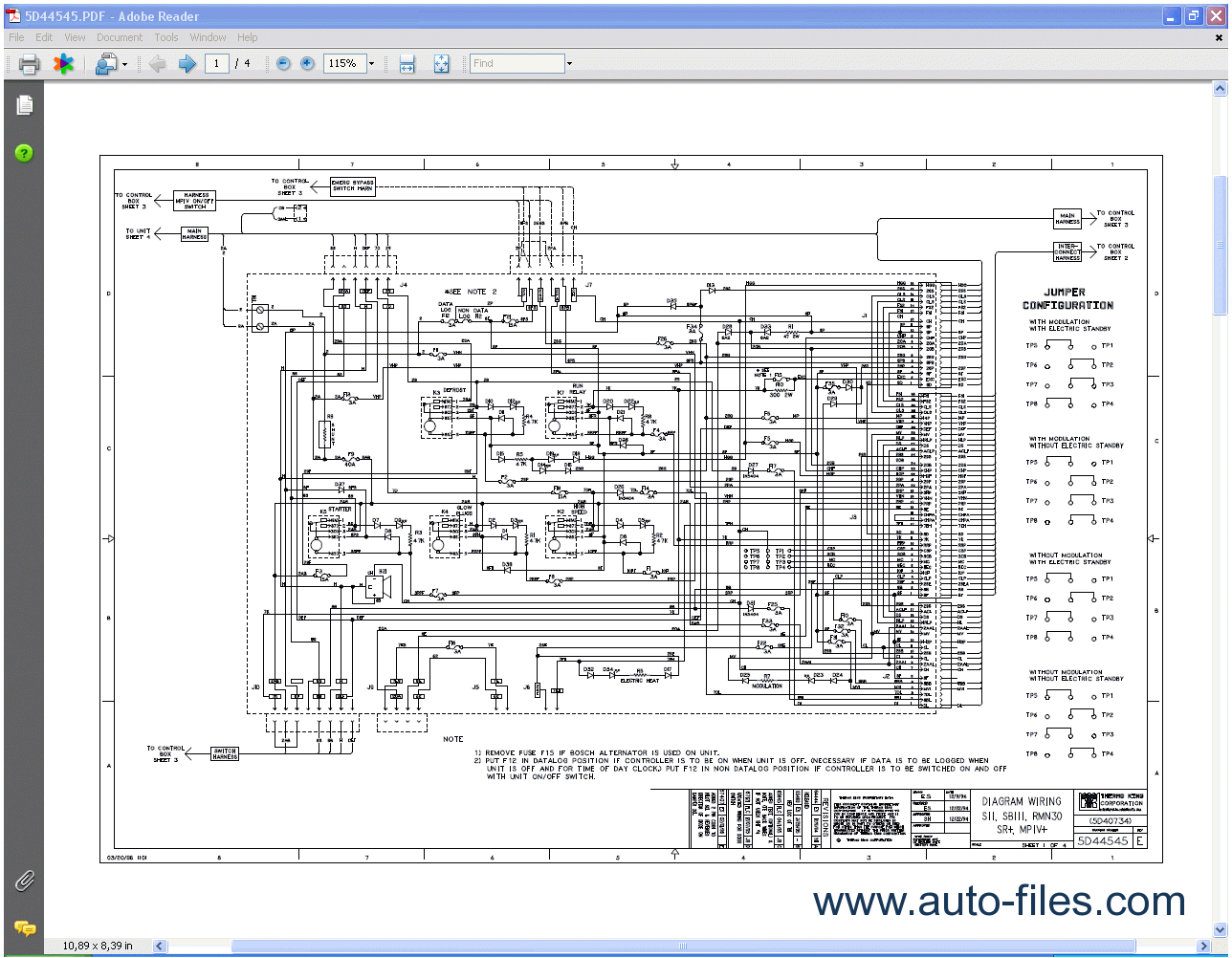Click the Print icon in the toolbar
The width and height of the screenshot is (1232, 958).
tap(29, 64)
